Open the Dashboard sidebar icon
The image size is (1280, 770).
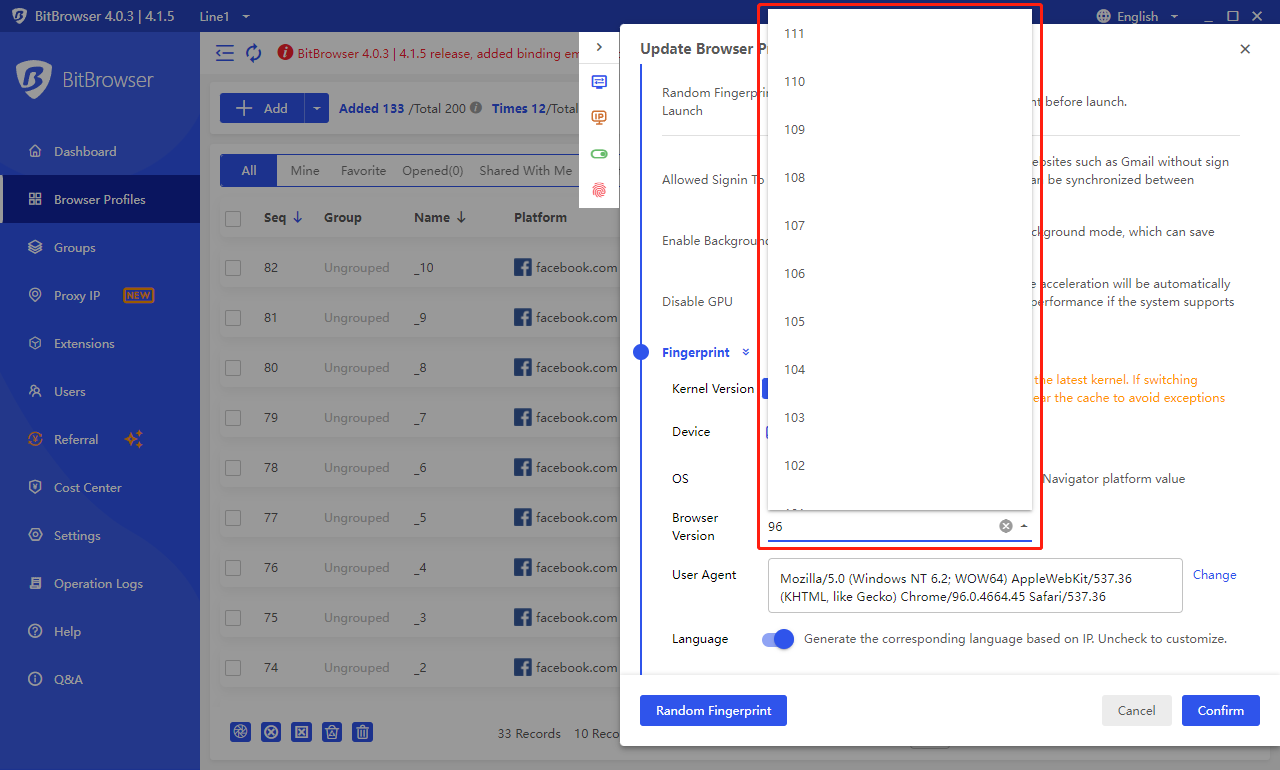click(35, 152)
